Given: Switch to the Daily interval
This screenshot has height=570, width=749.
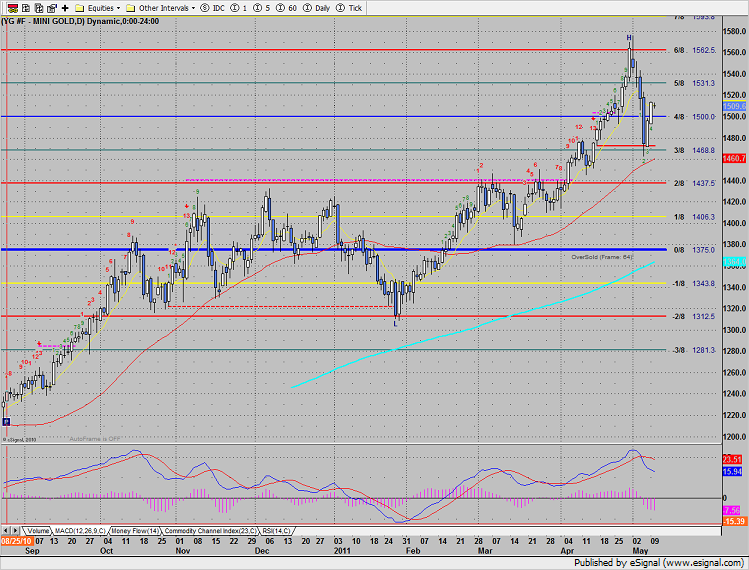Looking at the screenshot, I should pos(316,8).
